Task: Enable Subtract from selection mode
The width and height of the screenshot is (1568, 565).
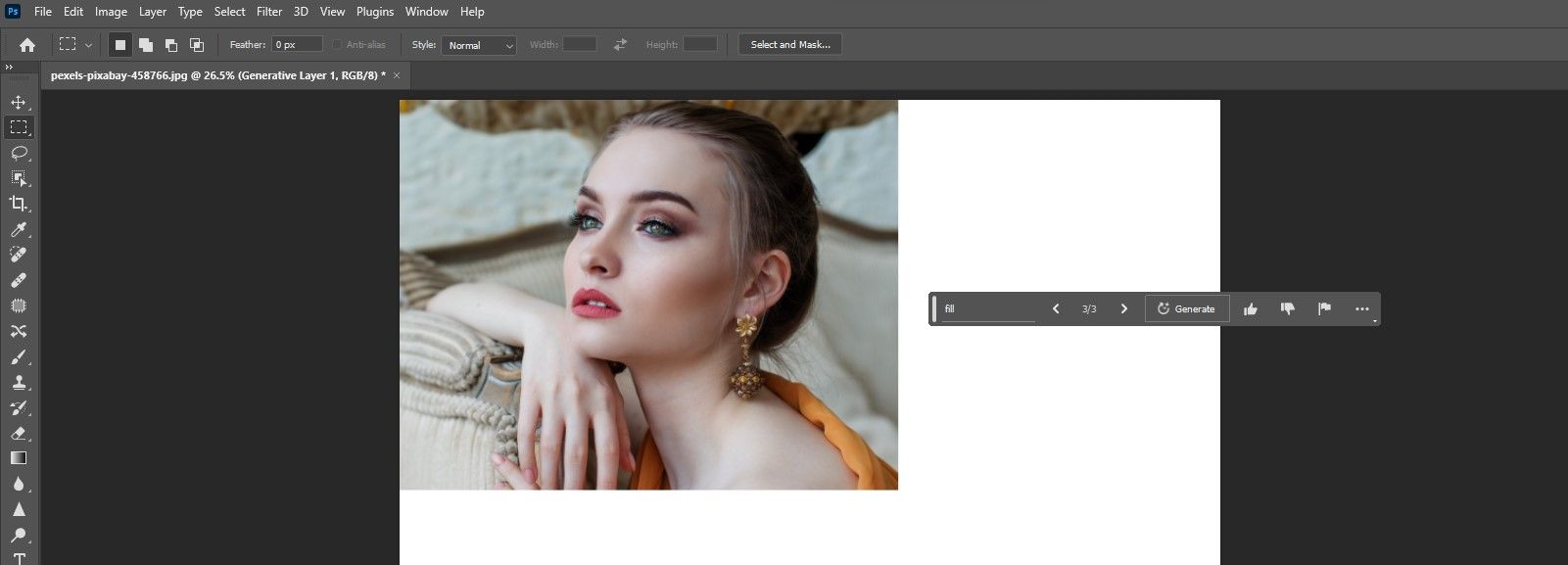Action: tap(171, 45)
